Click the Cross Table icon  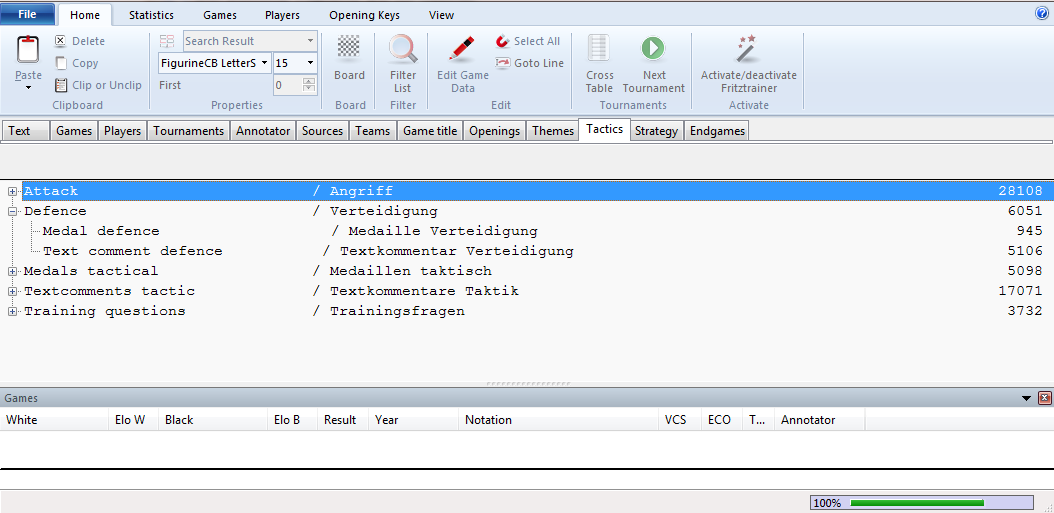pos(599,49)
